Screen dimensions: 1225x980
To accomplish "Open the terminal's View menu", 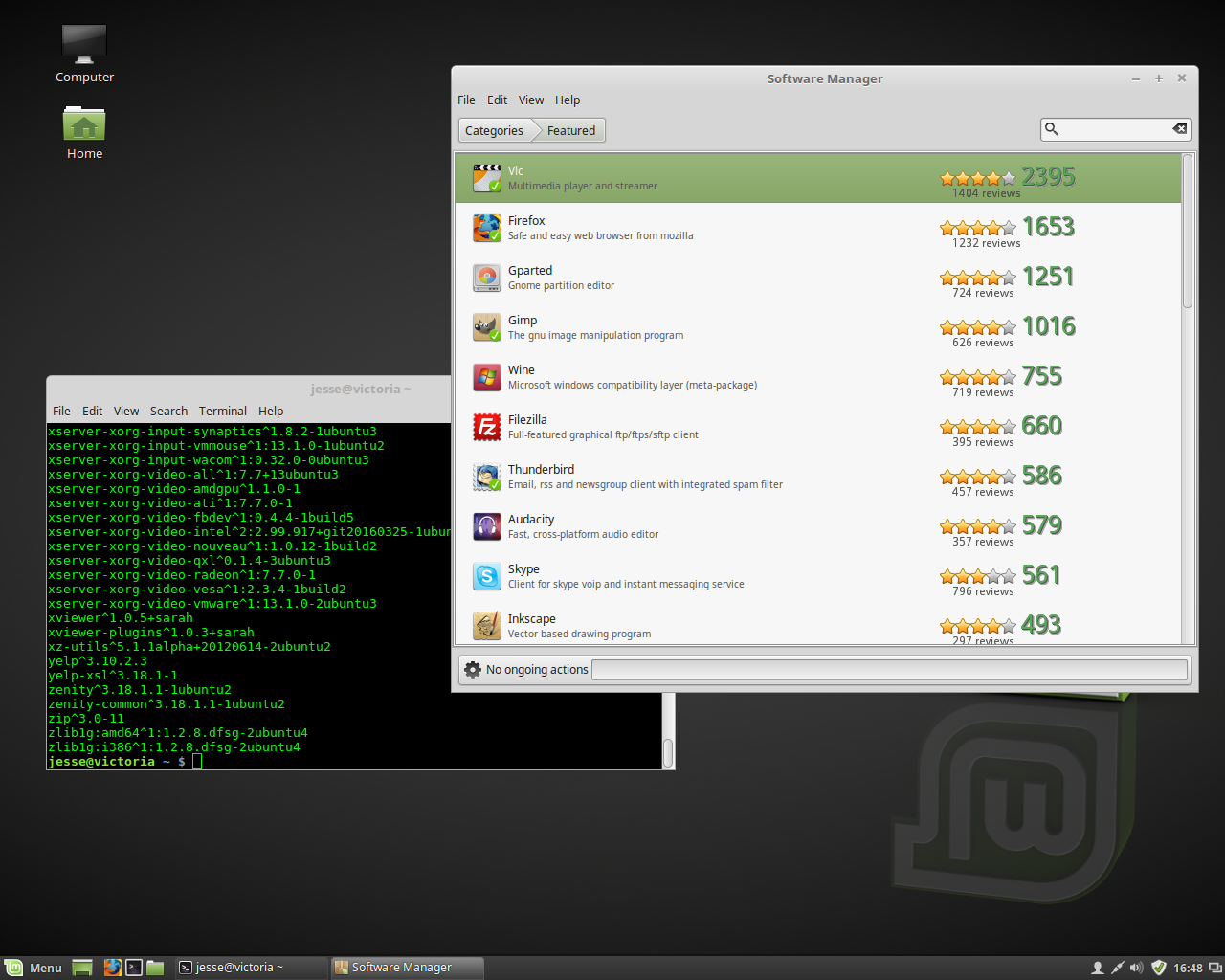I will pyautogui.click(x=126, y=411).
